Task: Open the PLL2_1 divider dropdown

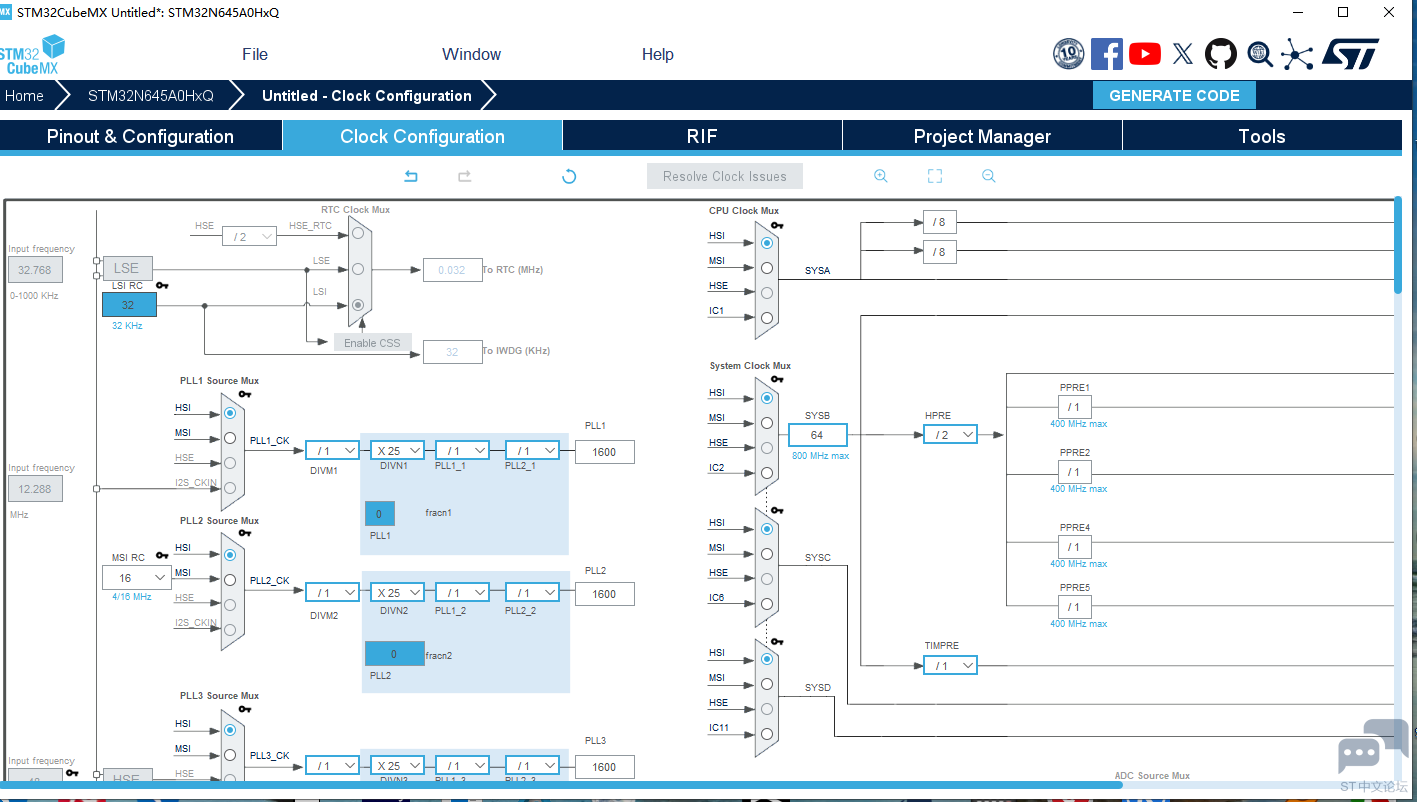Action: tap(532, 451)
